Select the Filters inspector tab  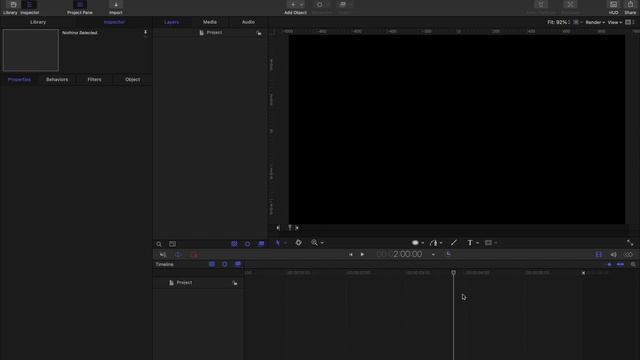click(x=94, y=80)
